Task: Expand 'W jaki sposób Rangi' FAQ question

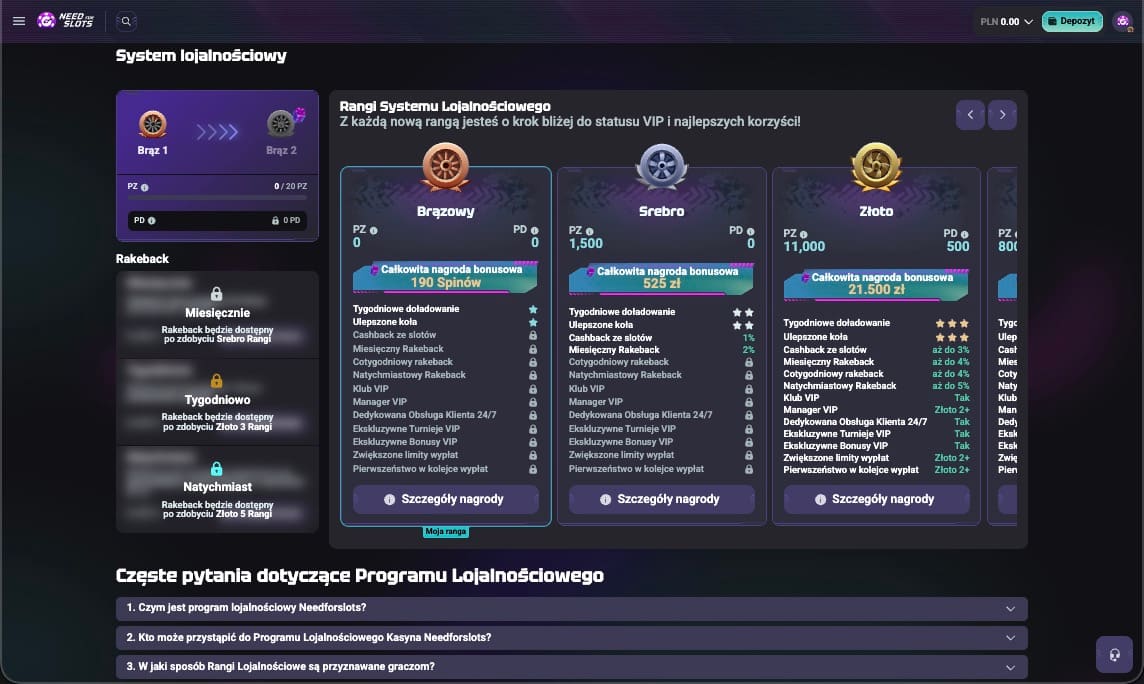Action: point(571,666)
